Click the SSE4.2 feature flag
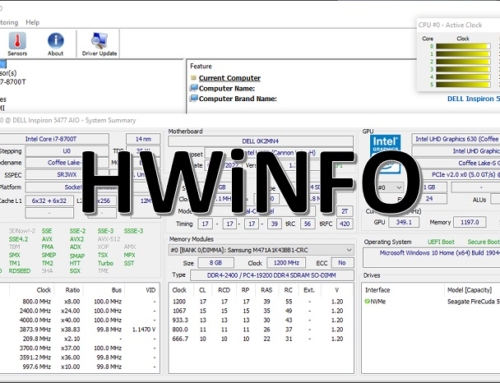Viewport: 500px width, 383px height. click(19, 239)
